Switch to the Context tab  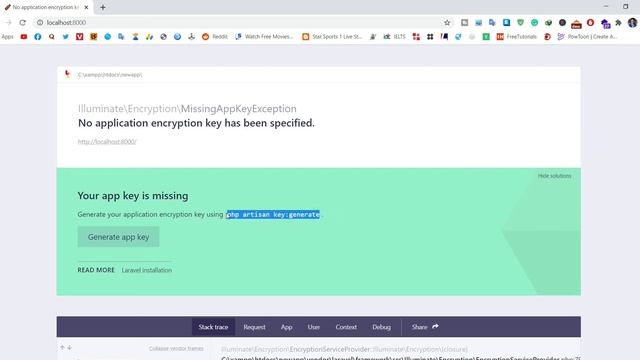coord(346,327)
